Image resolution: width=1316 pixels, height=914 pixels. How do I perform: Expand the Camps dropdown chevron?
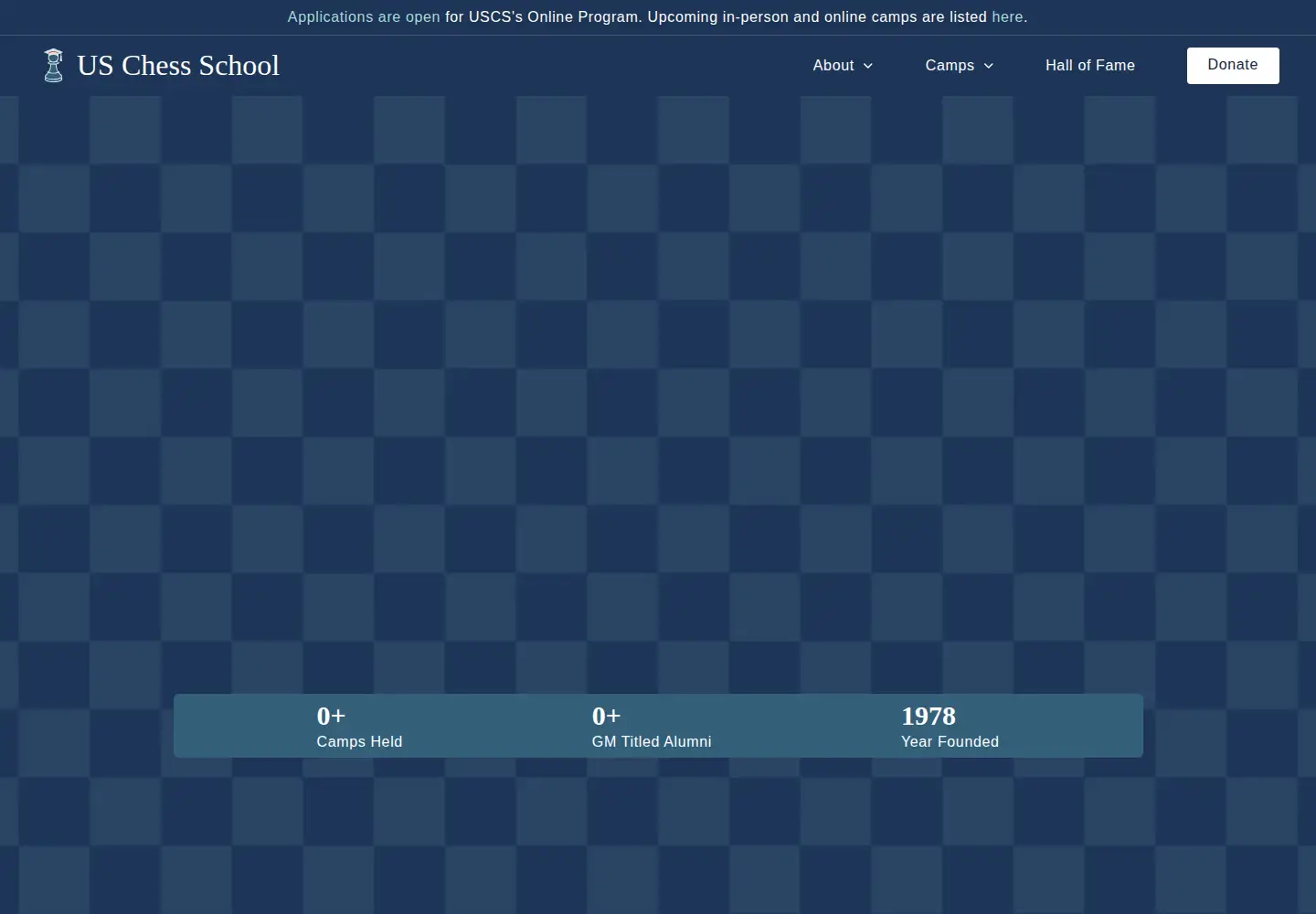coord(989,66)
